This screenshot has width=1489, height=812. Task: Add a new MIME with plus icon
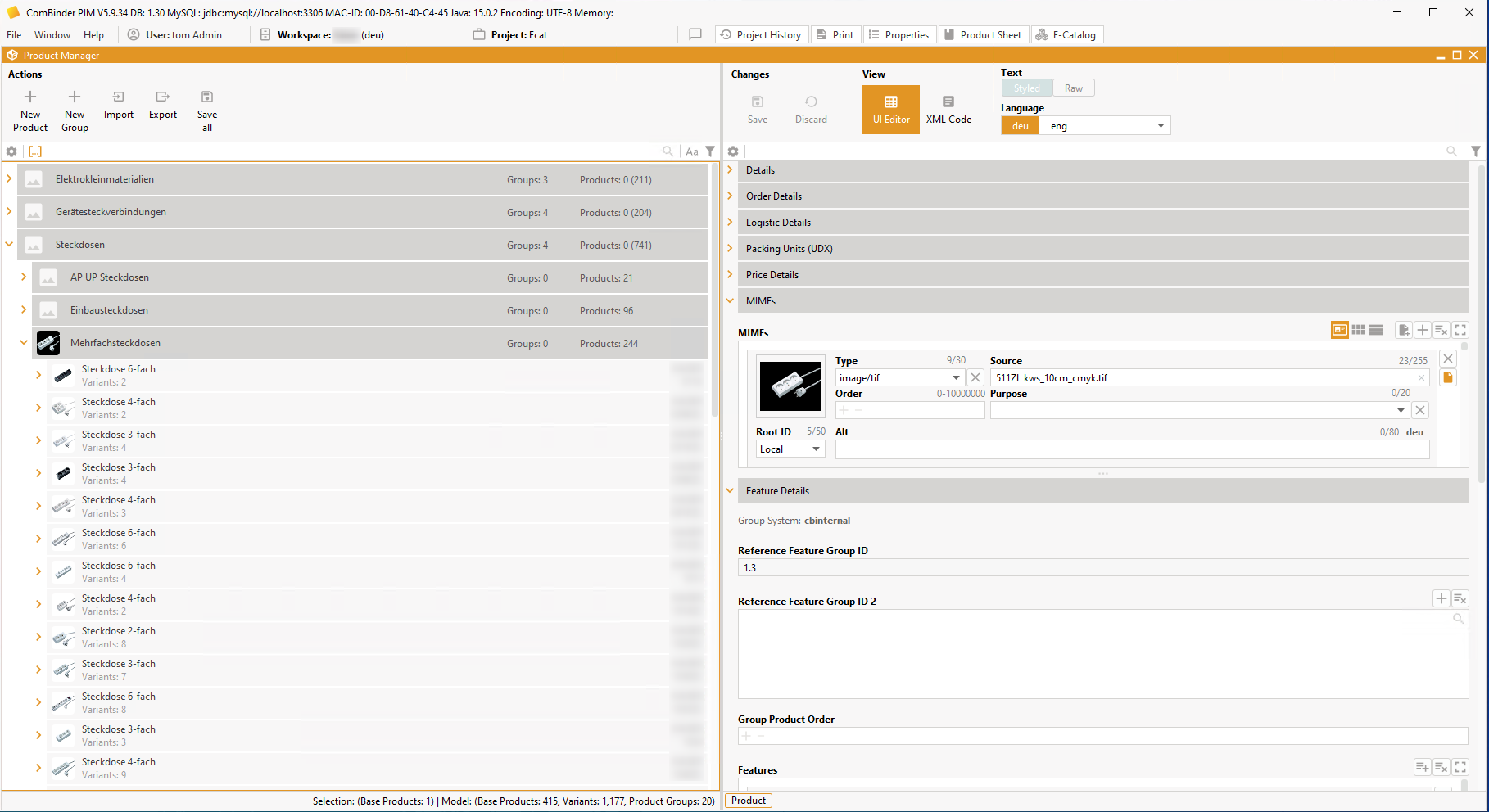tap(1423, 330)
